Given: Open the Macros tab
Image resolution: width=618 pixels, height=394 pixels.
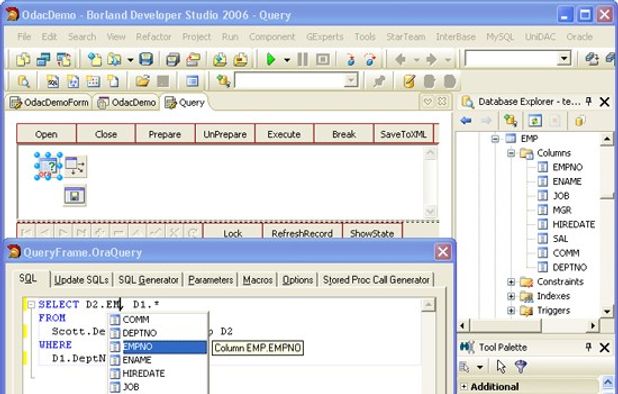Looking at the screenshot, I should point(258,280).
